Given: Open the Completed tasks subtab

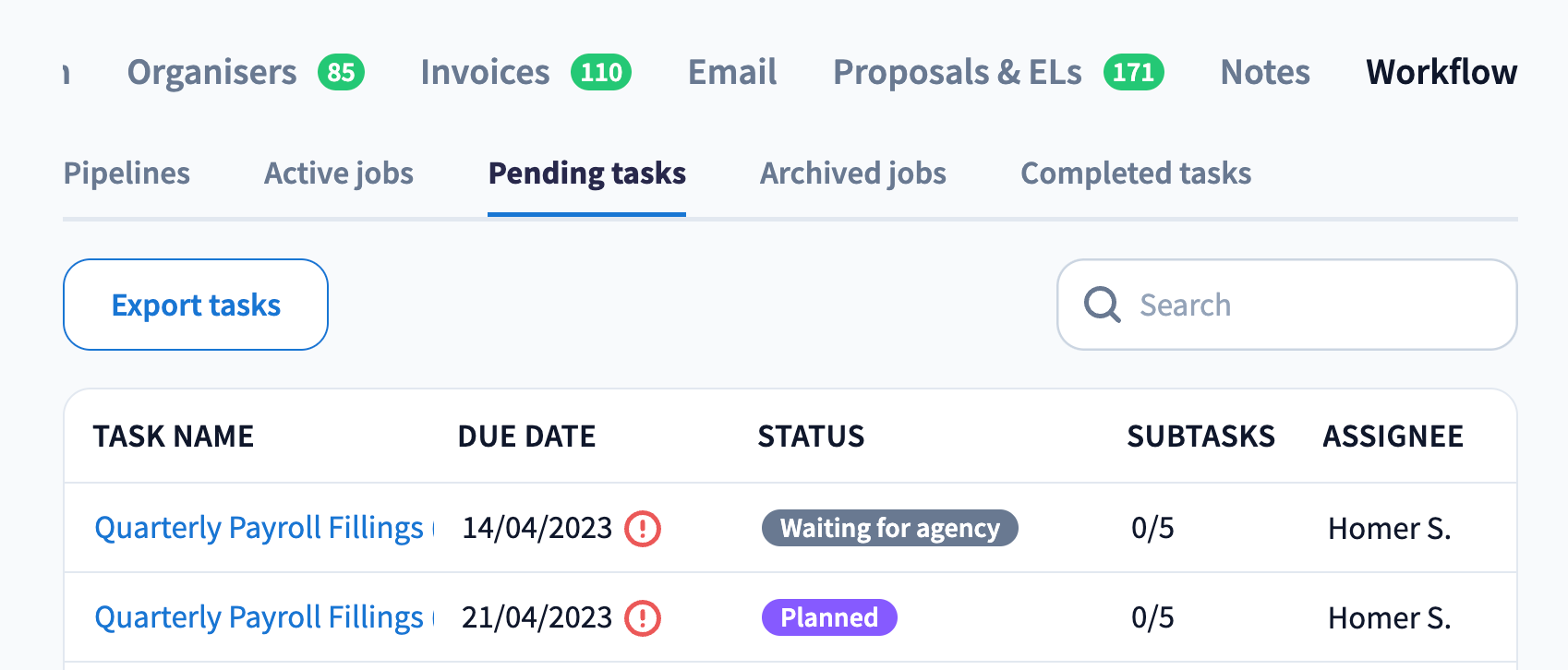Looking at the screenshot, I should pos(1136,173).
